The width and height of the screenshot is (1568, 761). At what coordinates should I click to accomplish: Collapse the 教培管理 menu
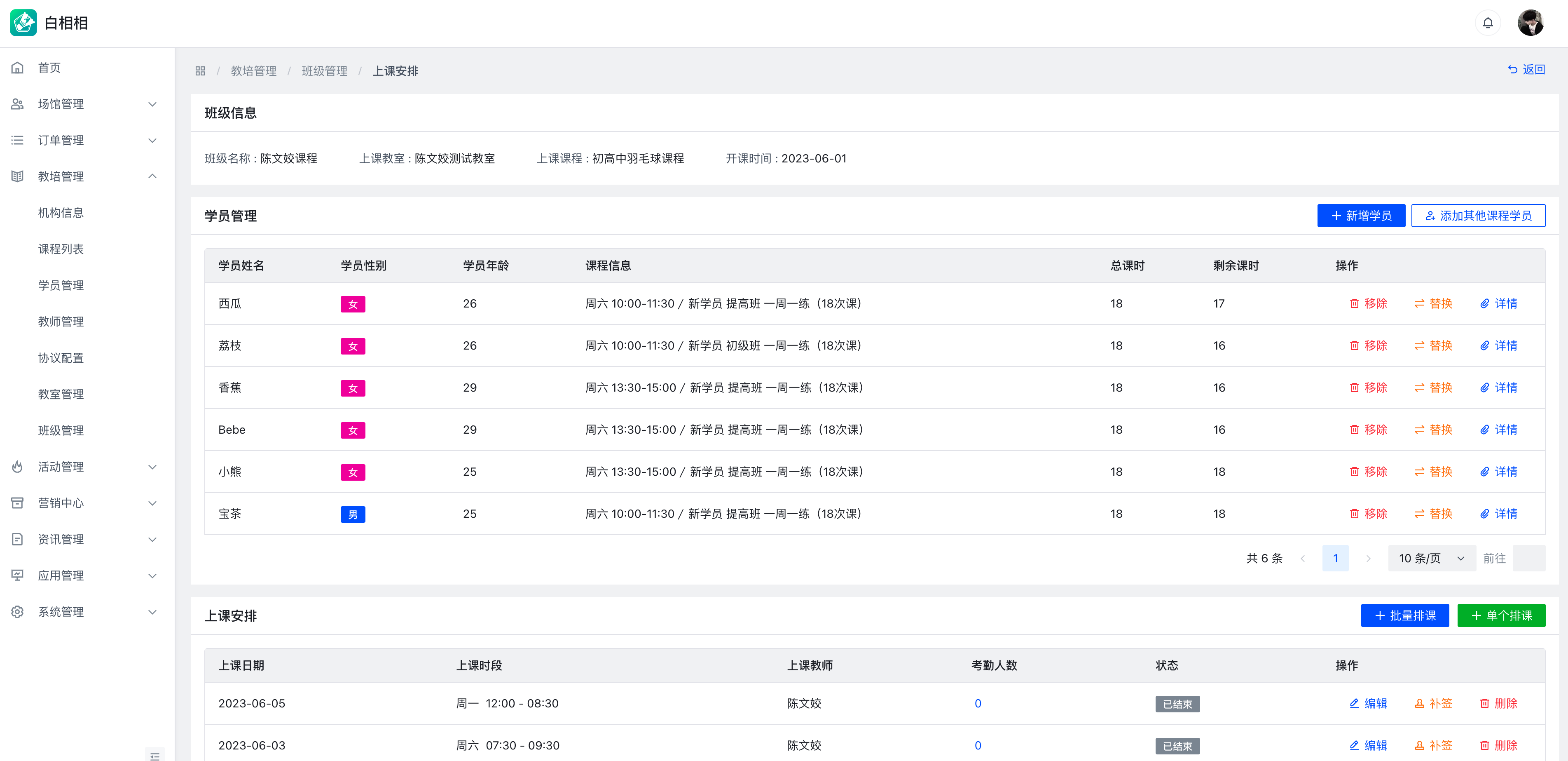[87, 177]
